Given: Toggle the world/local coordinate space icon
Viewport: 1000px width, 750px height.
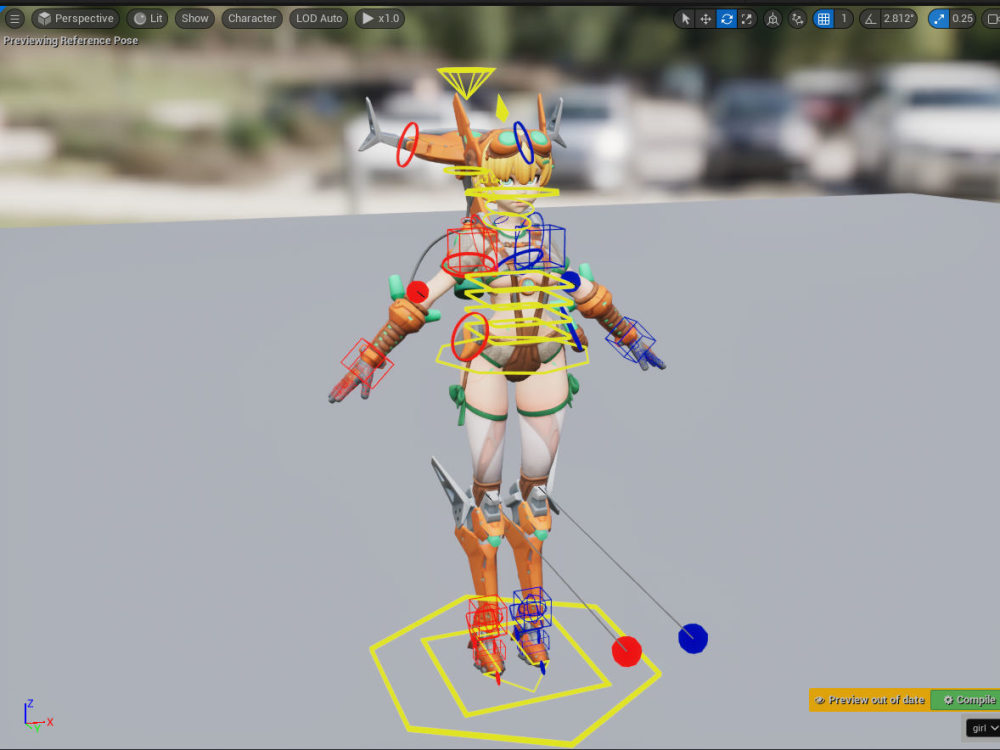Looking at the screenshot, I should [x=773, y=18].
